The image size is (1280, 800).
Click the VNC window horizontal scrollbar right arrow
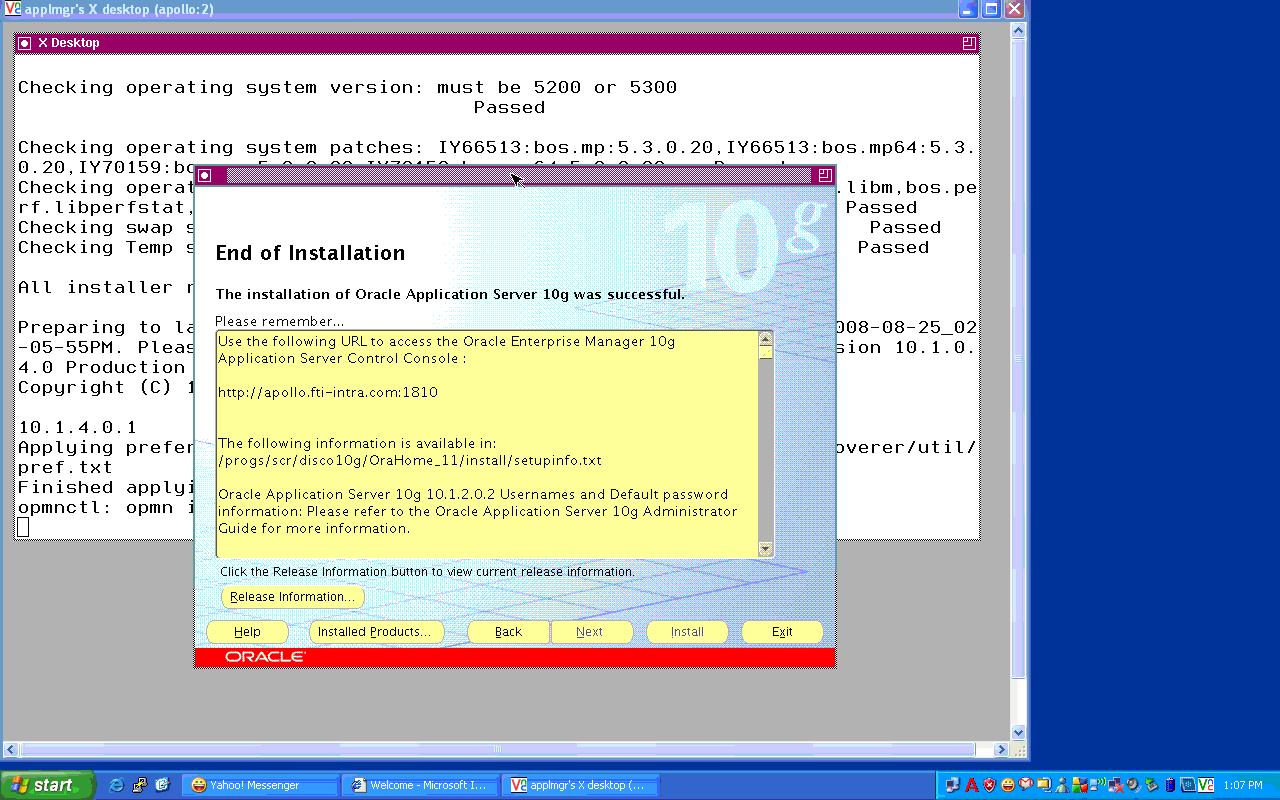pyautogui.click(x=1001, y=749)
